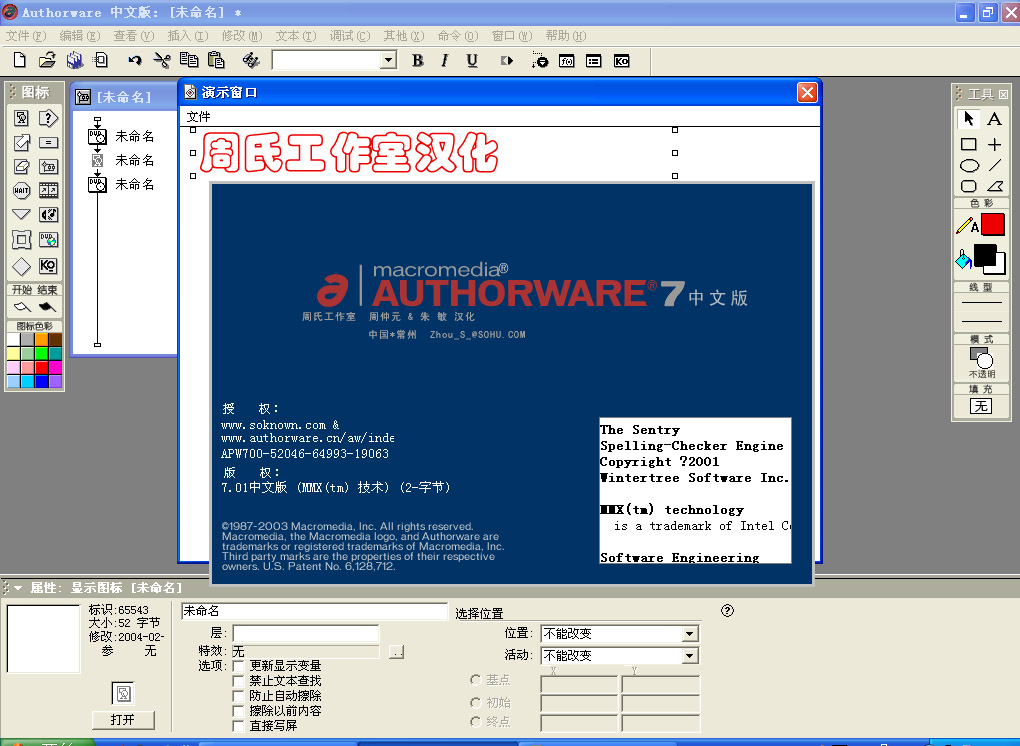The width and height of the screenshot is (1020, 746).
Task: Open the 帮助 menu
Action: click(x=566, y=36)
